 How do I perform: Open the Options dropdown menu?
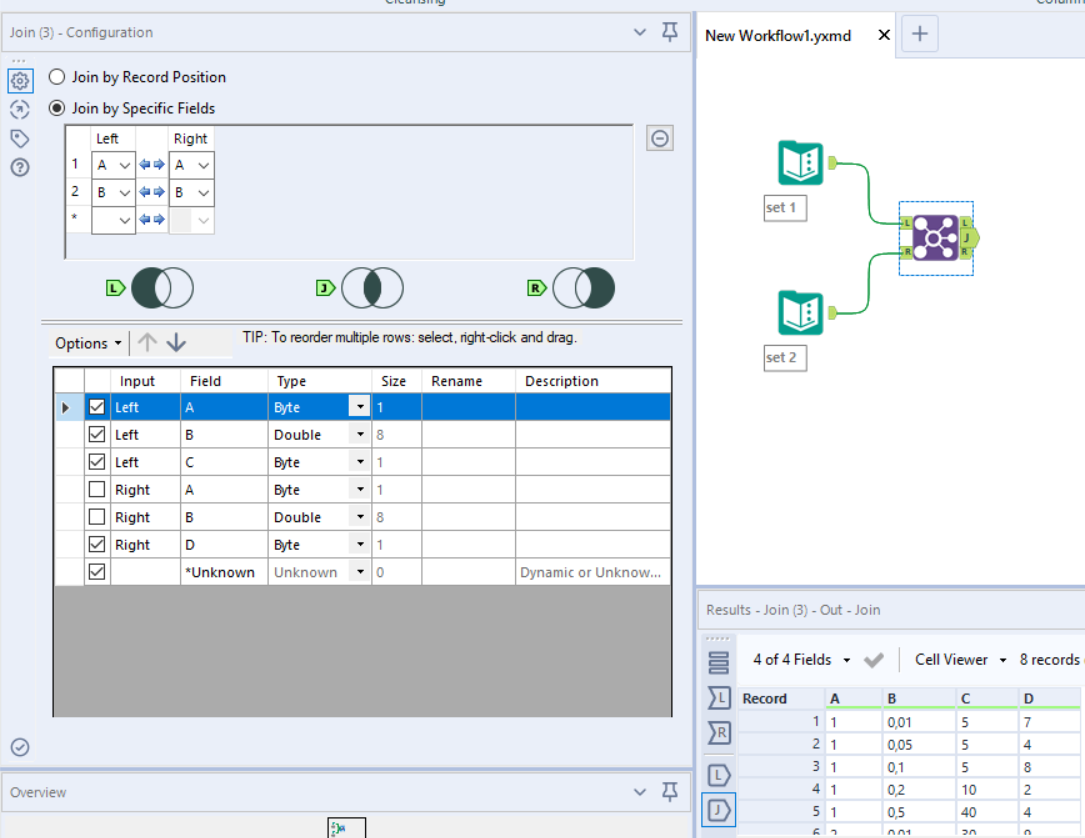tap(88, 343)
